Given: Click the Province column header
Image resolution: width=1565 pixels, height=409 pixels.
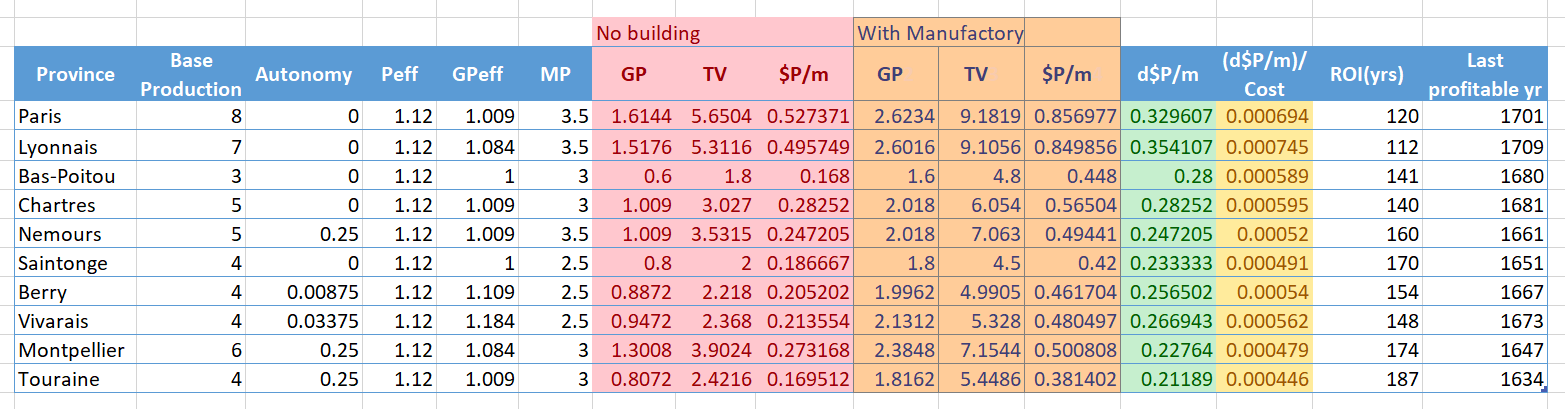Looking at the screenshot, I should point(75,74).
